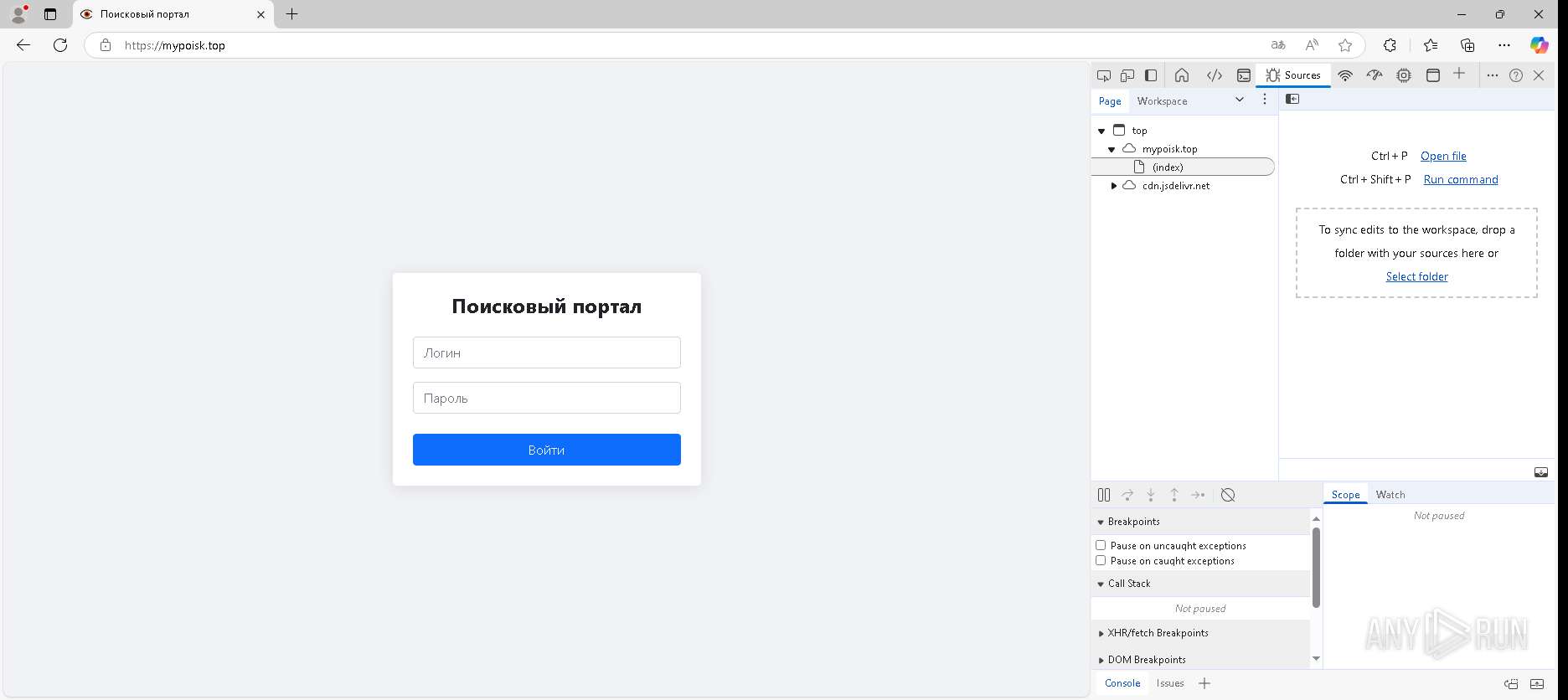This screenshot has width=1568, height=700.
Task: Click the Run command link
Action: [1461, 179]
